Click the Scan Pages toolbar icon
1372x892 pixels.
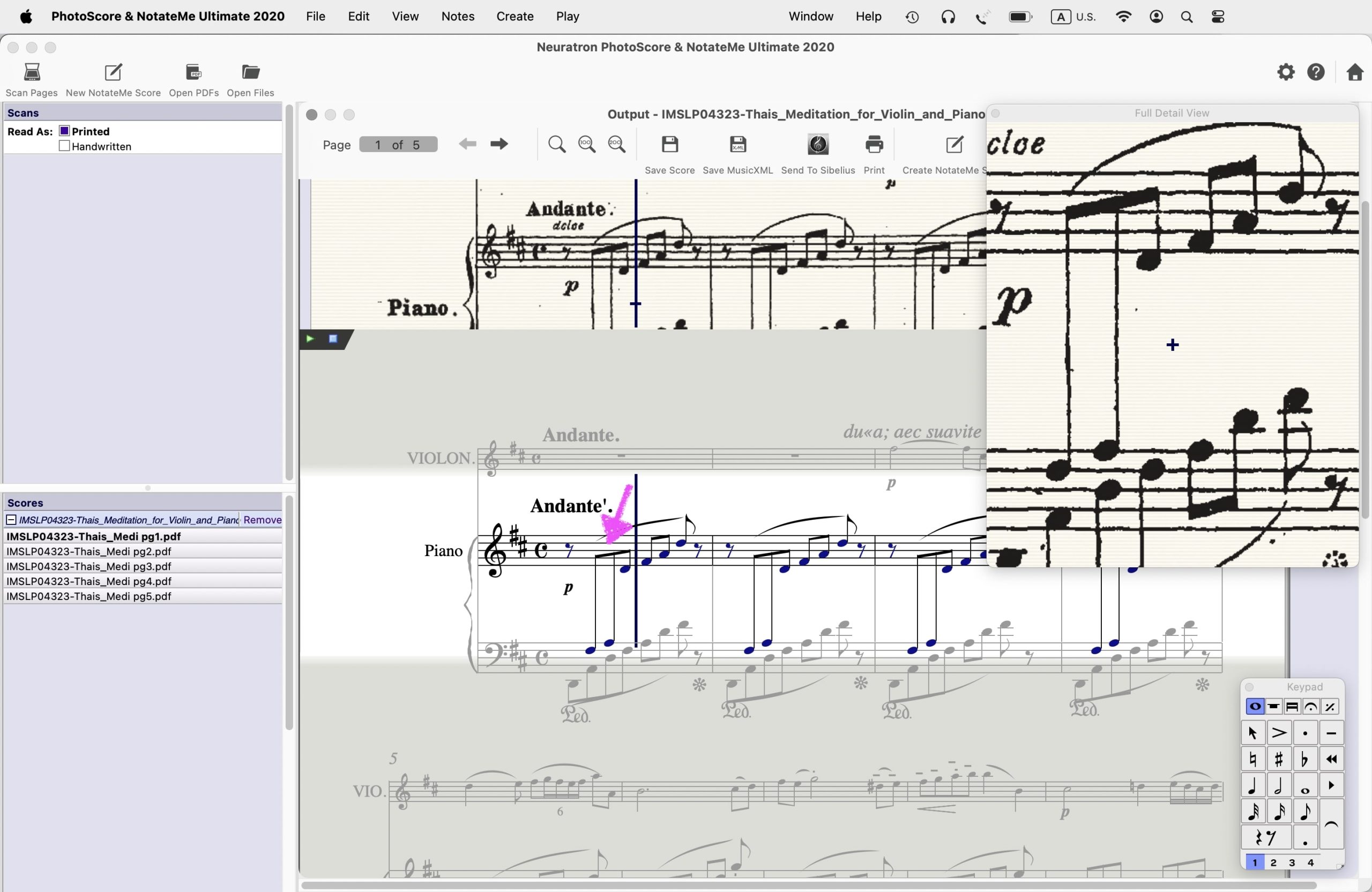click(32, 73)
